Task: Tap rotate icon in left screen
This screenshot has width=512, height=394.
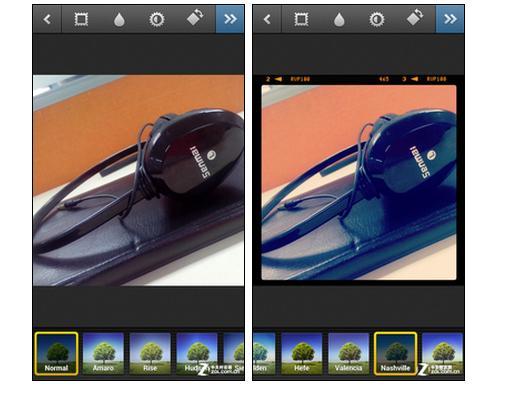Action: coord(195,17)
